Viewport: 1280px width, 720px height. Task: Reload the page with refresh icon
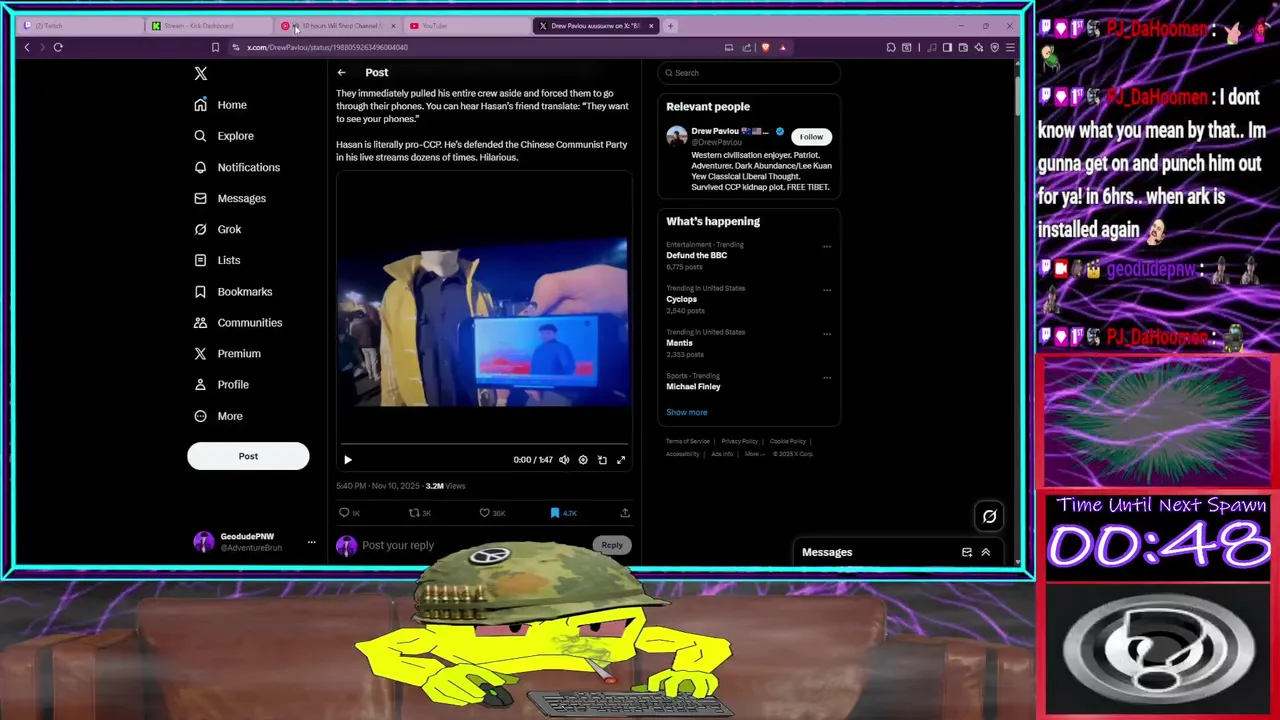(58, 47)
